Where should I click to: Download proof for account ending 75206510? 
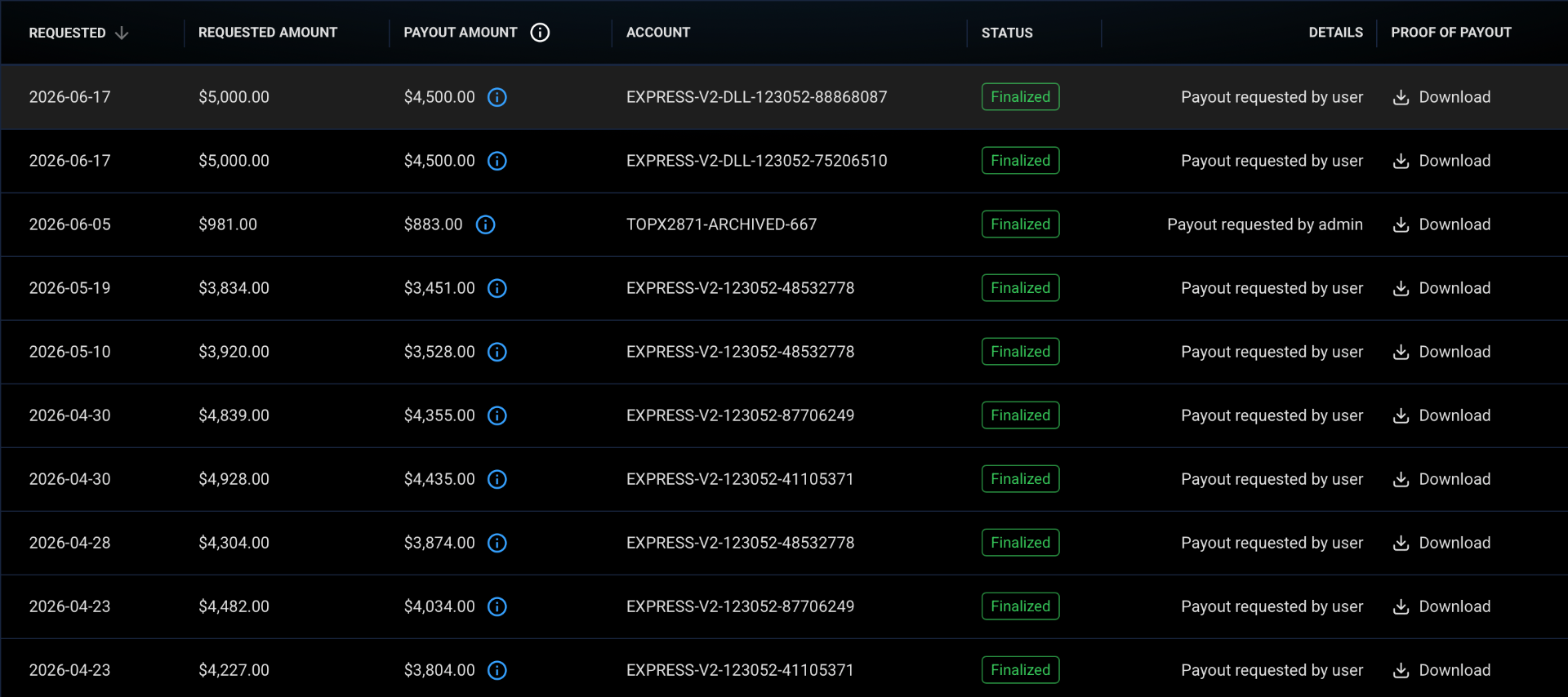pyautogui.click(x=1441, y=161)
